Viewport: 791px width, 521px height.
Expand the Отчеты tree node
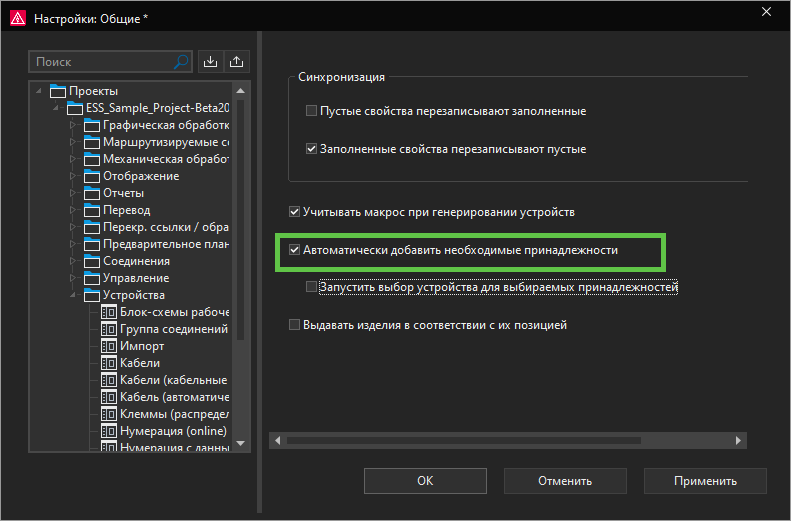(x=73, y=193)
